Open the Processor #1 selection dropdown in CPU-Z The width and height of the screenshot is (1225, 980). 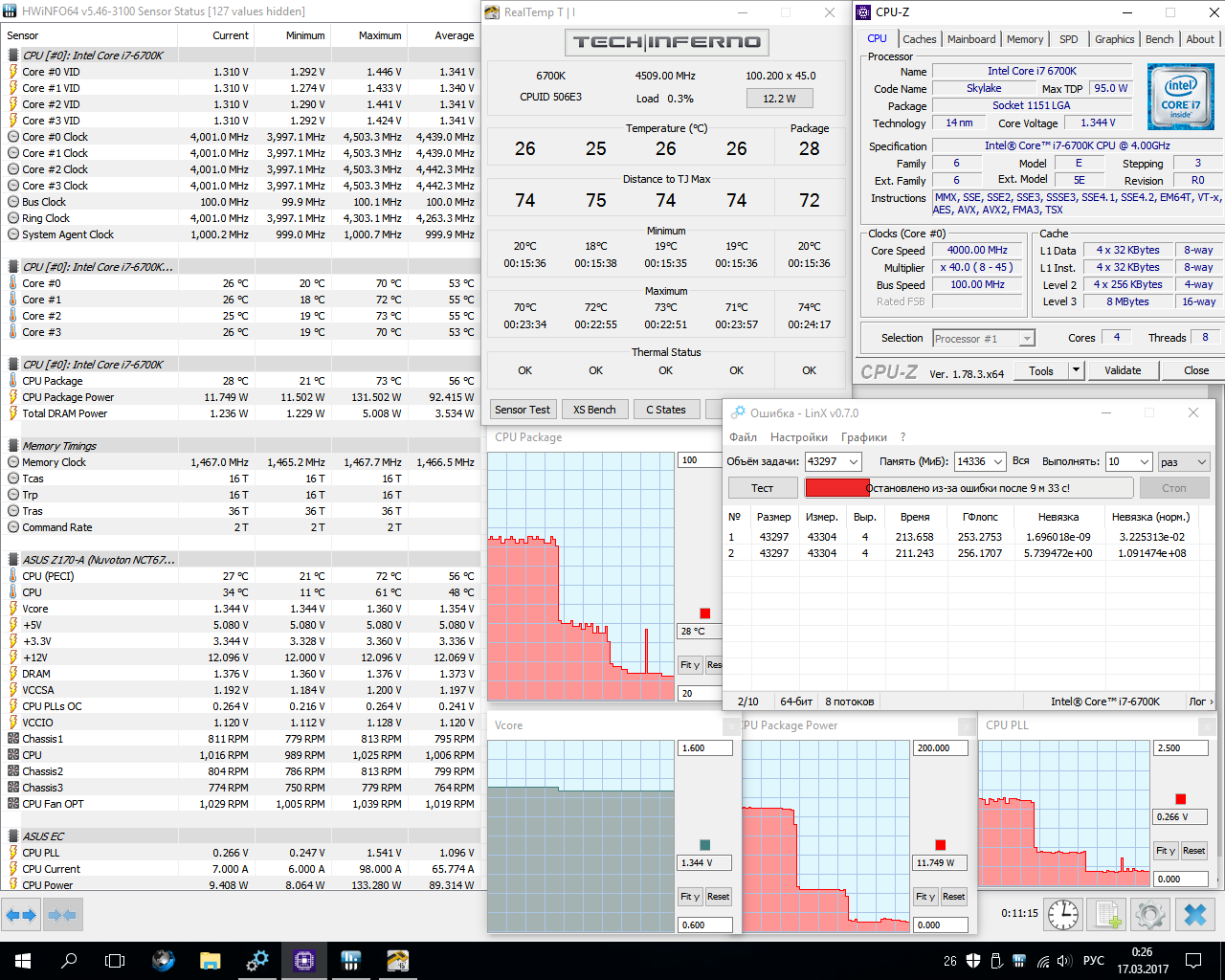(984, 338)
